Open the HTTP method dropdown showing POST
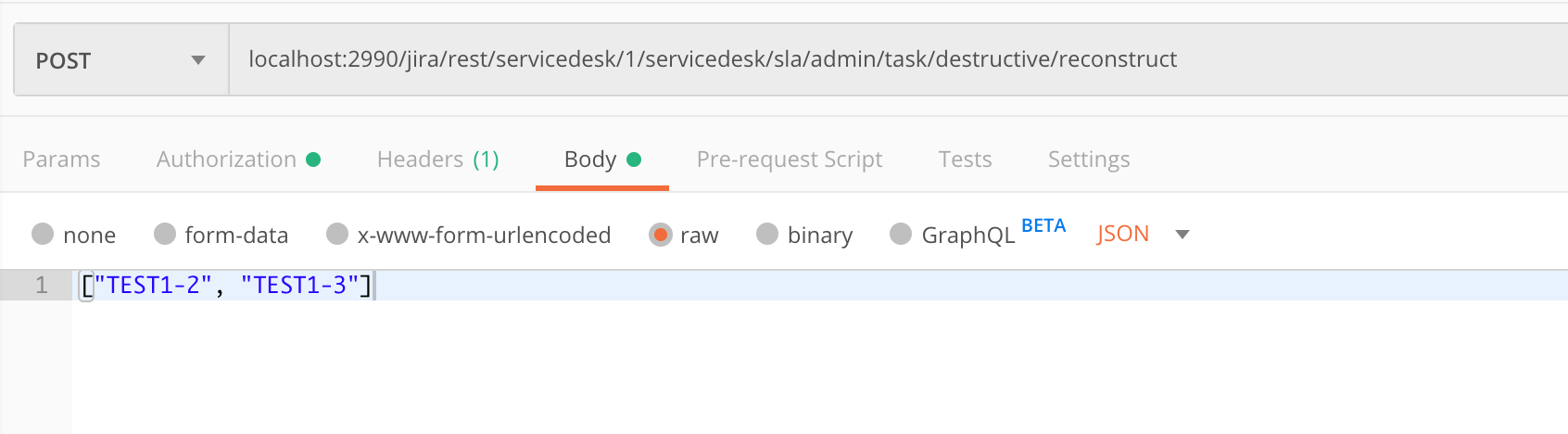Screen dimensions: 1568x434 coord(120,60)
